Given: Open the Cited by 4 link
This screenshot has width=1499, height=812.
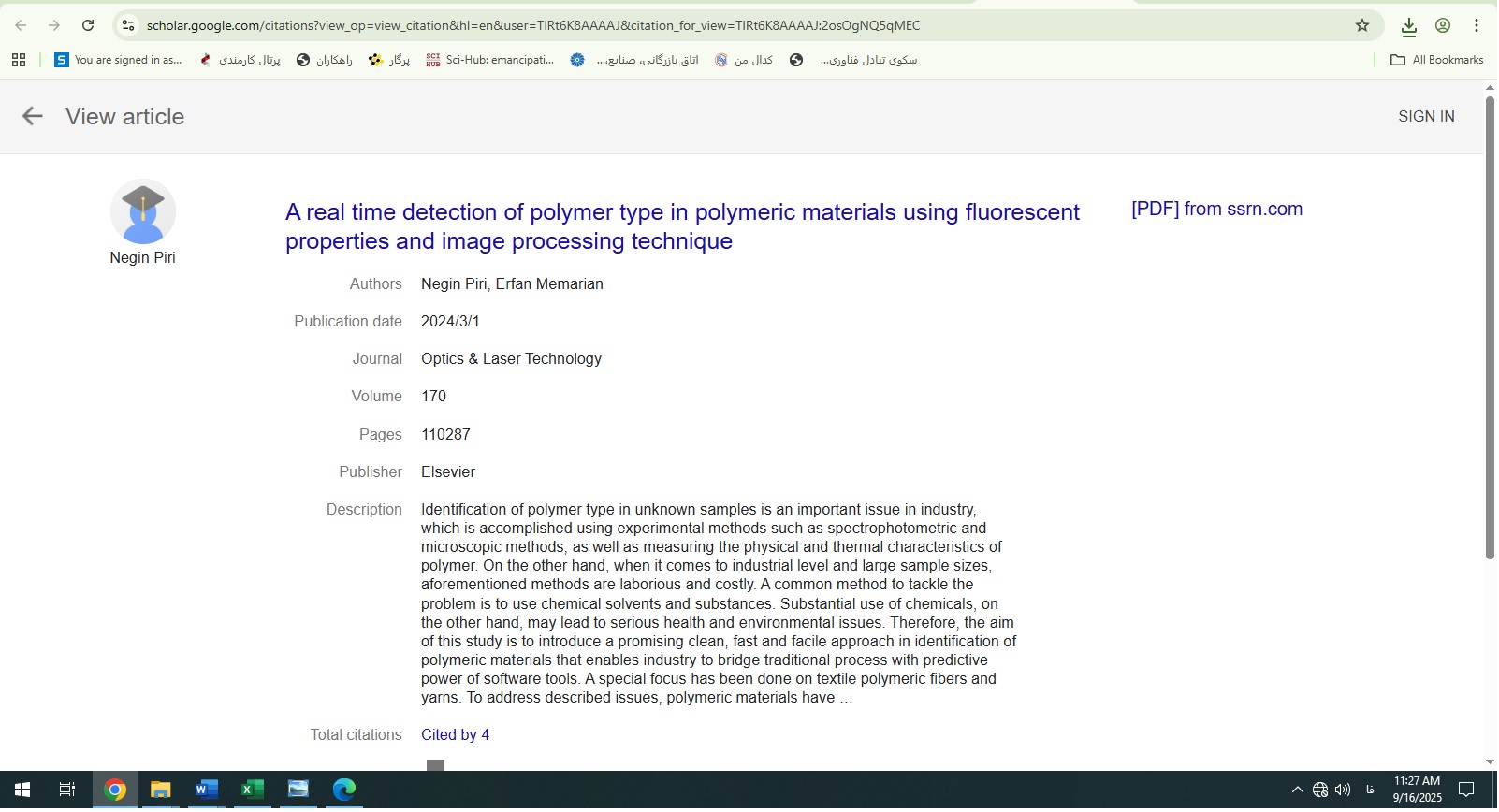Looking at the screenshot, I should coord(455,735).
